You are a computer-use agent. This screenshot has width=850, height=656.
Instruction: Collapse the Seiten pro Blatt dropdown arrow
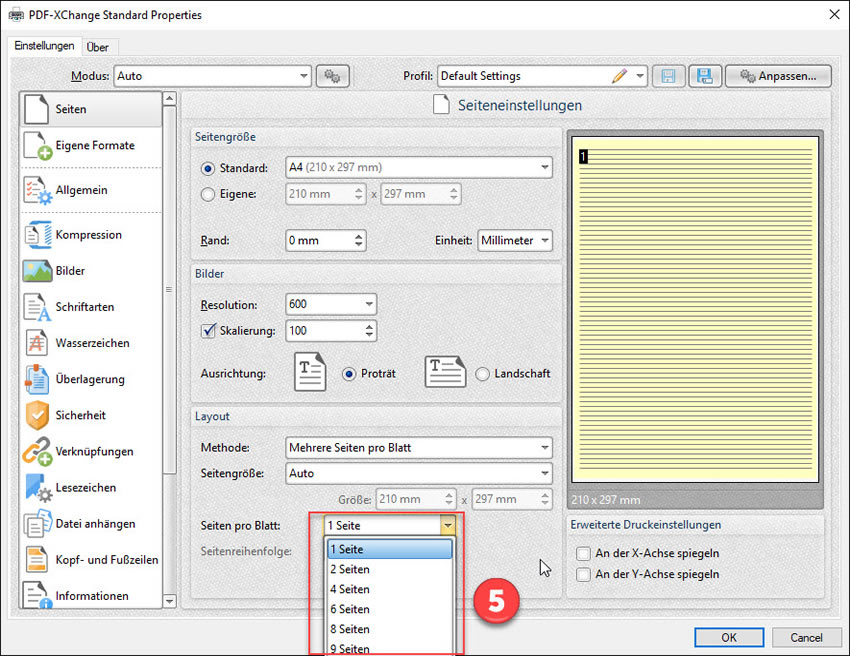click(448, 525)
